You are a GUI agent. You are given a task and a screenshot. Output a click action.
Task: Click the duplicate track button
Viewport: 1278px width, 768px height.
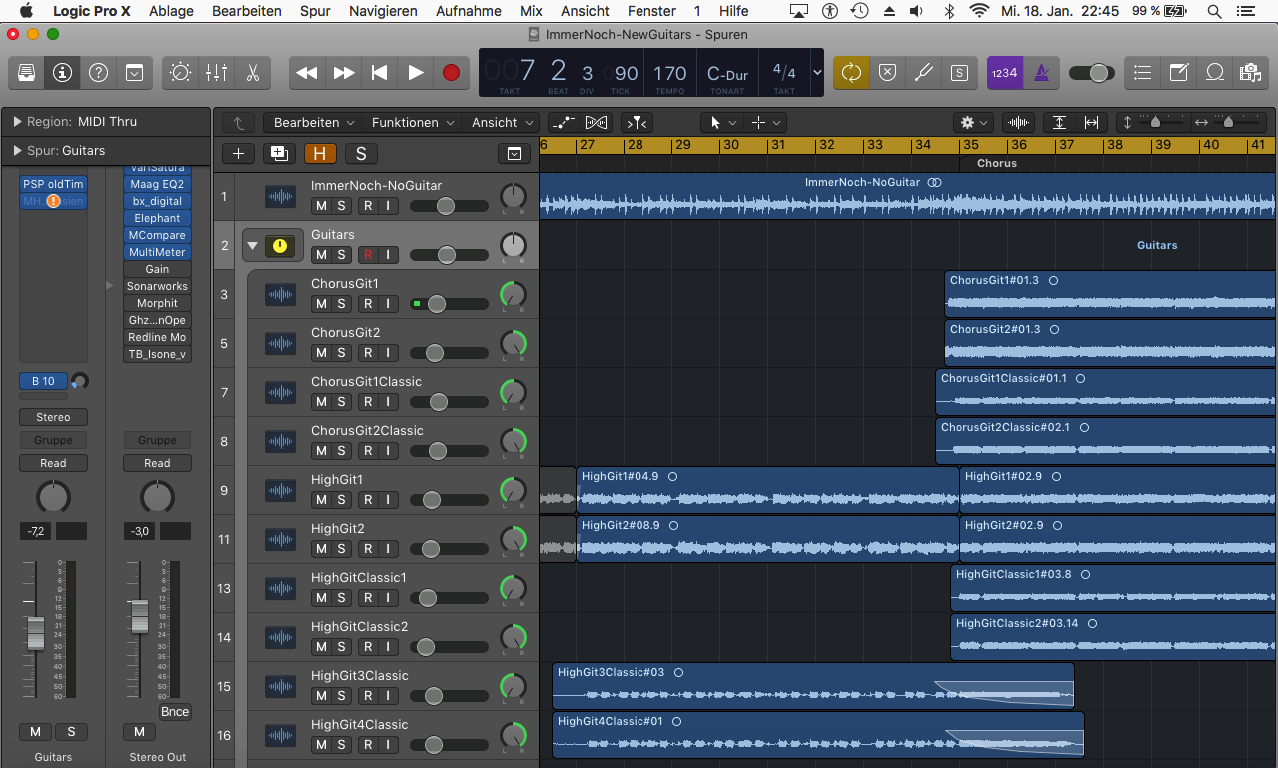point(277,153)
